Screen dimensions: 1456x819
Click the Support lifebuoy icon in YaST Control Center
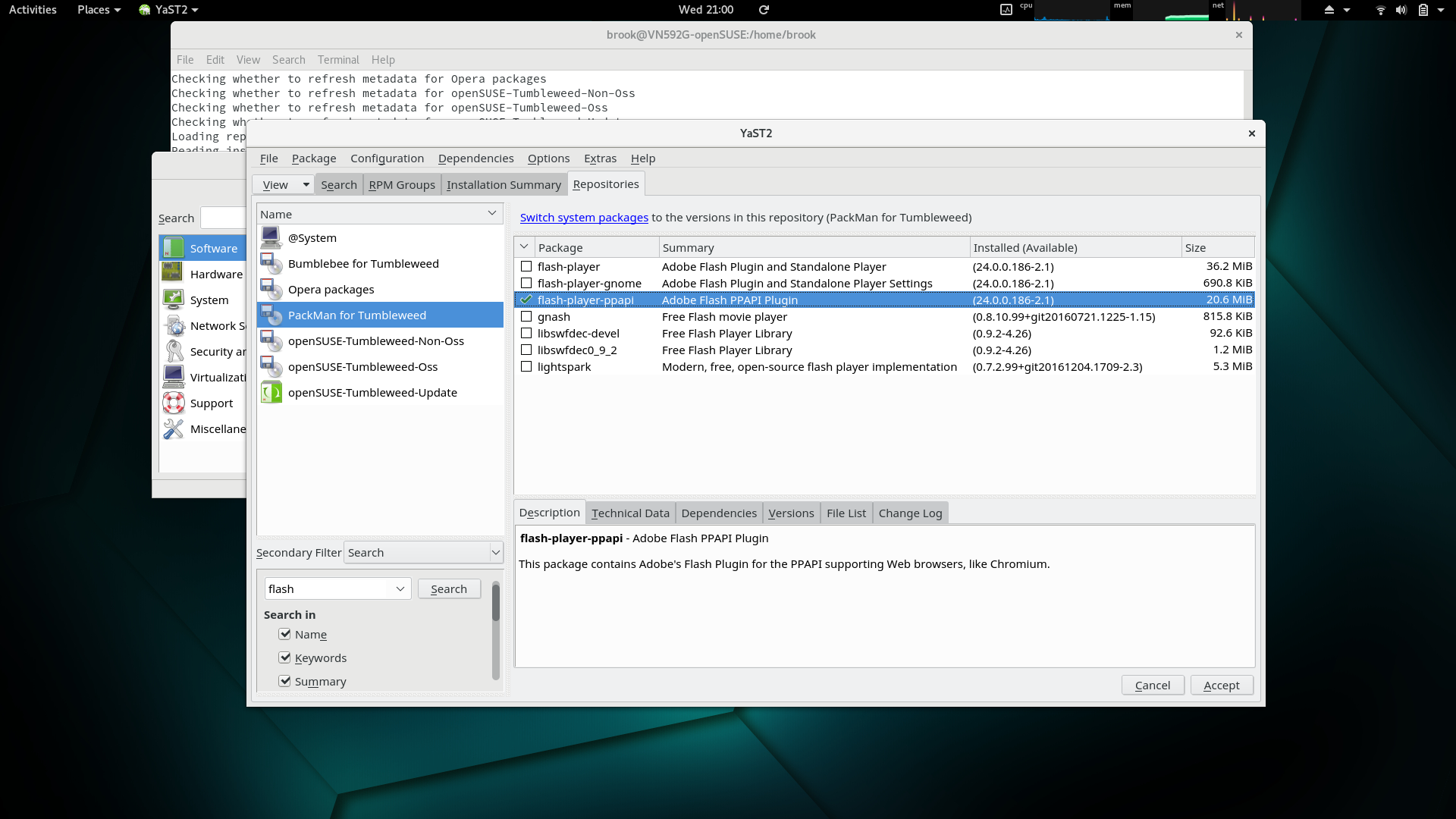pos(174,403)
